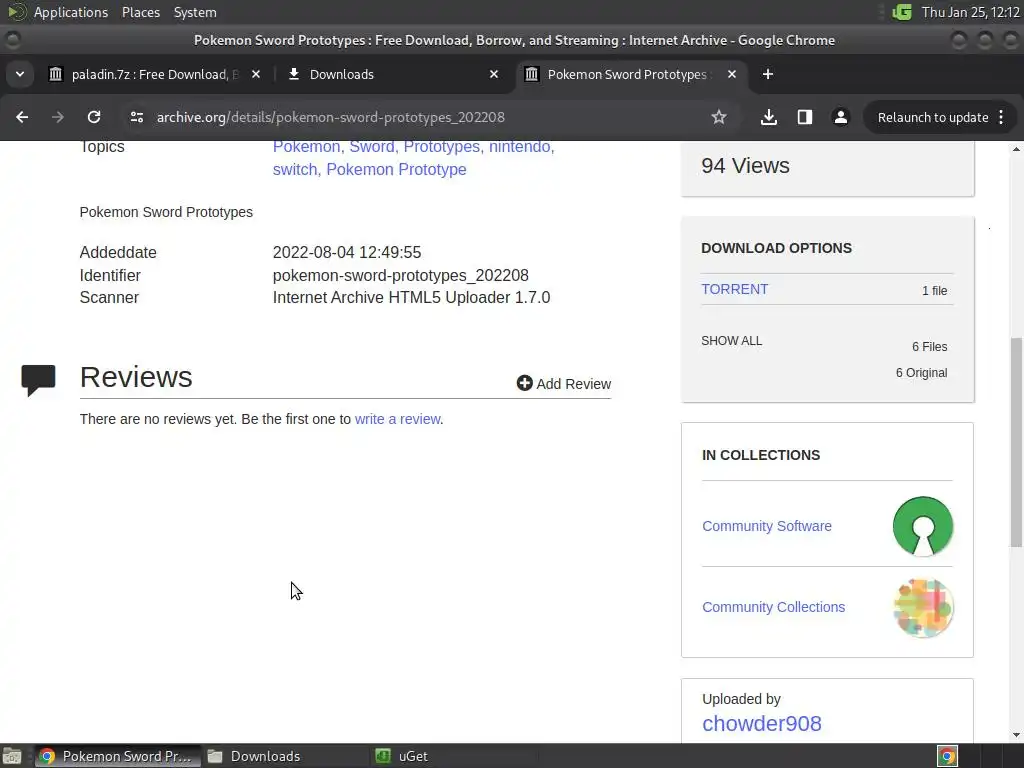Click uGet tray icon in top panel
Image resolution: width=1024 pixels, height=768 pixels.
[902, 12]
